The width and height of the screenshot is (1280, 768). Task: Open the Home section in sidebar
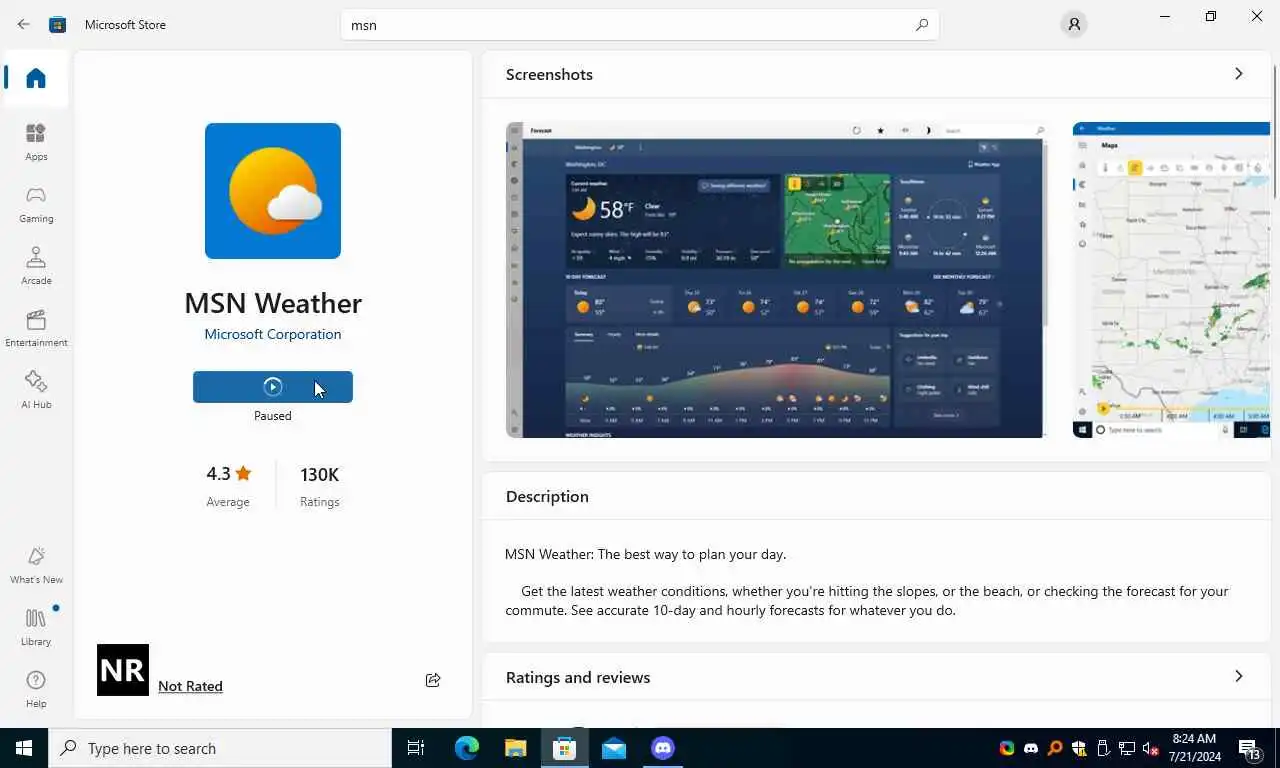pos(36,78)
